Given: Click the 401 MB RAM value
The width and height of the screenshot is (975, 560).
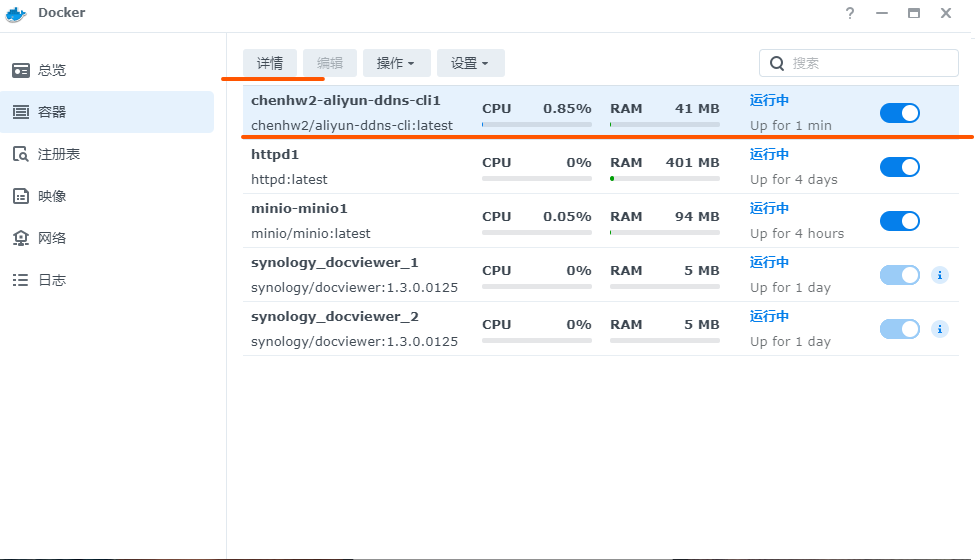Looking at the screenshot, I should (x=692, y=163).
